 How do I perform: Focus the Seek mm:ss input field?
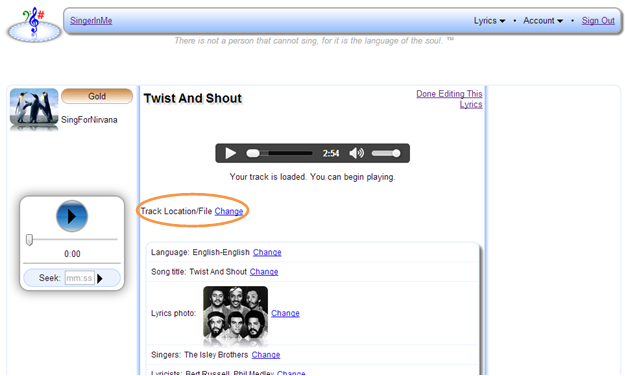point(80,278)
